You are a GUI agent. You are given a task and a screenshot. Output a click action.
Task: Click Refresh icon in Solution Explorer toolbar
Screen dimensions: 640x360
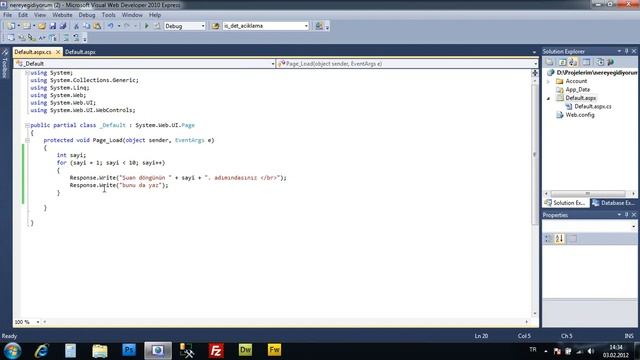(x=562, y=62)
